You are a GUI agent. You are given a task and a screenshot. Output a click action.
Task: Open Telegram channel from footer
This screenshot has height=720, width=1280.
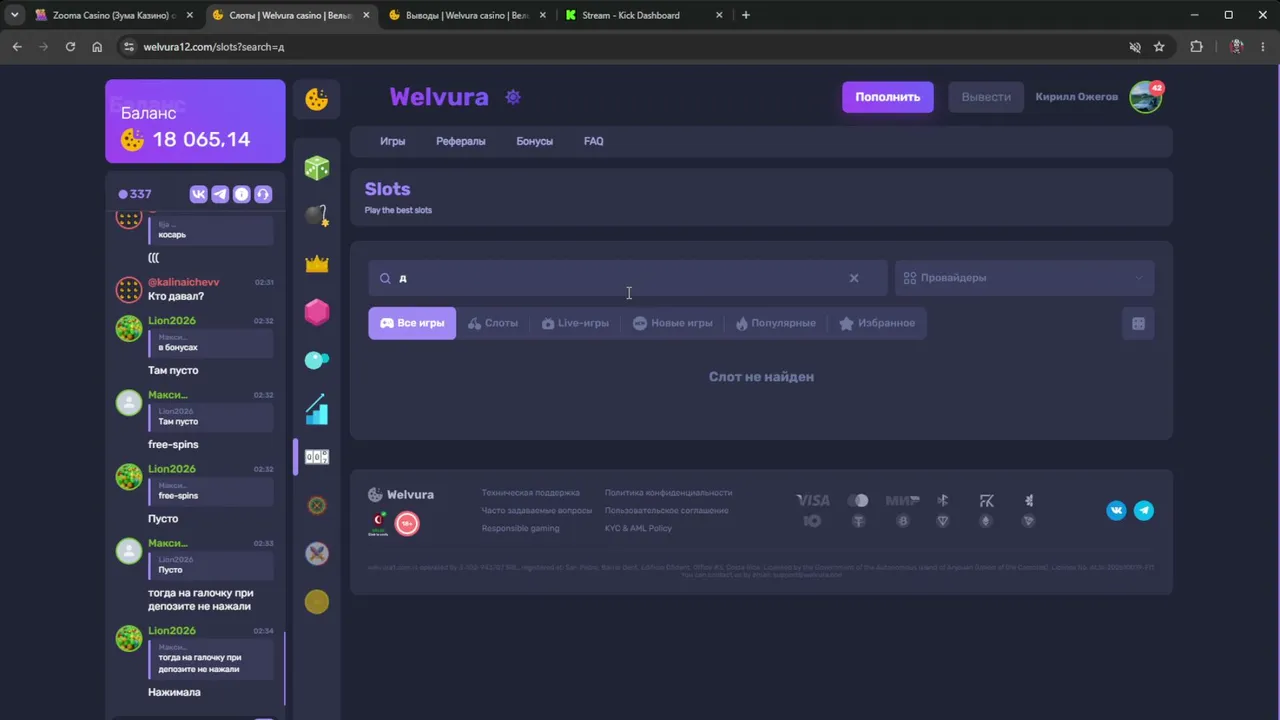click(x=1144, y=510)
